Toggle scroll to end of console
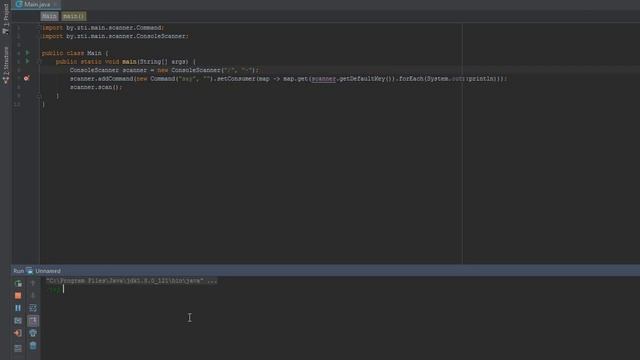Screen dimensions: 640x360 33,321
